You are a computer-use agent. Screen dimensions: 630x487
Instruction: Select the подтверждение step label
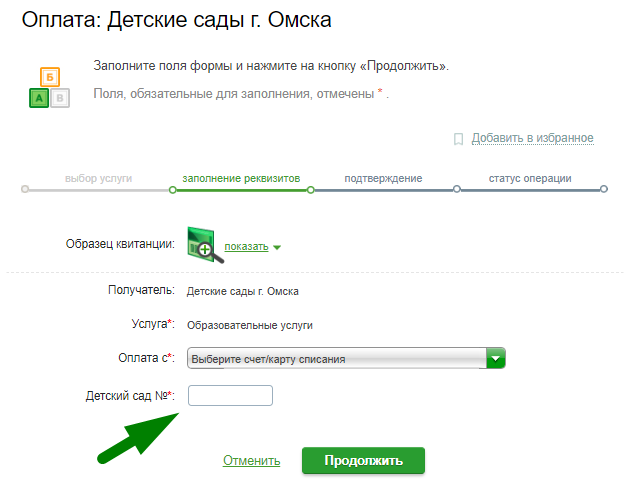click(383, 179)
